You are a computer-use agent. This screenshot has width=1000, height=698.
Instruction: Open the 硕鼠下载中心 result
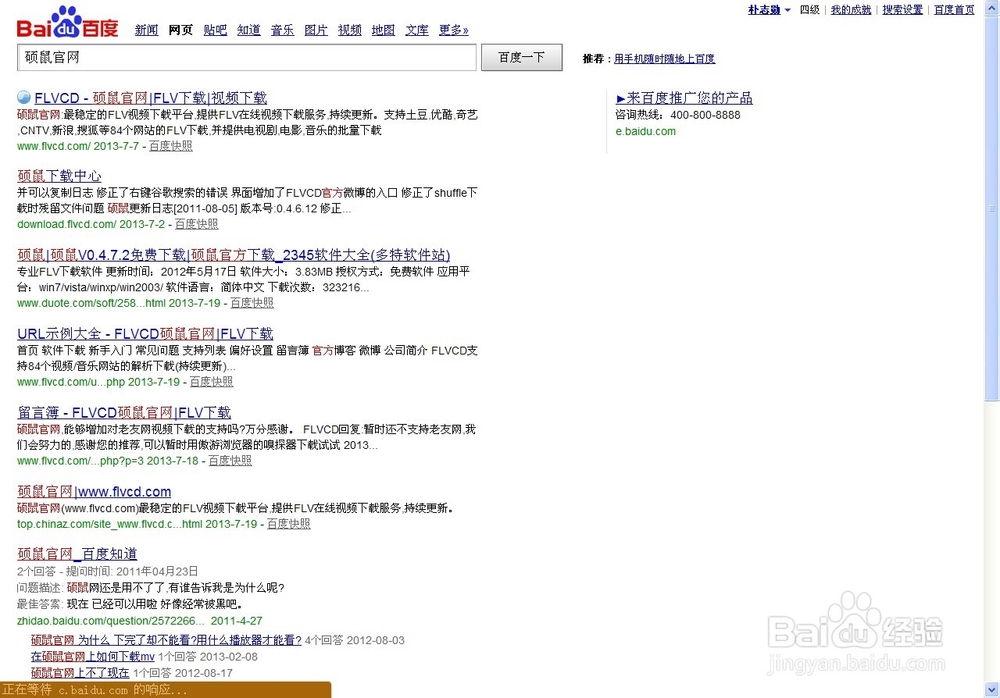click(59, 176)
